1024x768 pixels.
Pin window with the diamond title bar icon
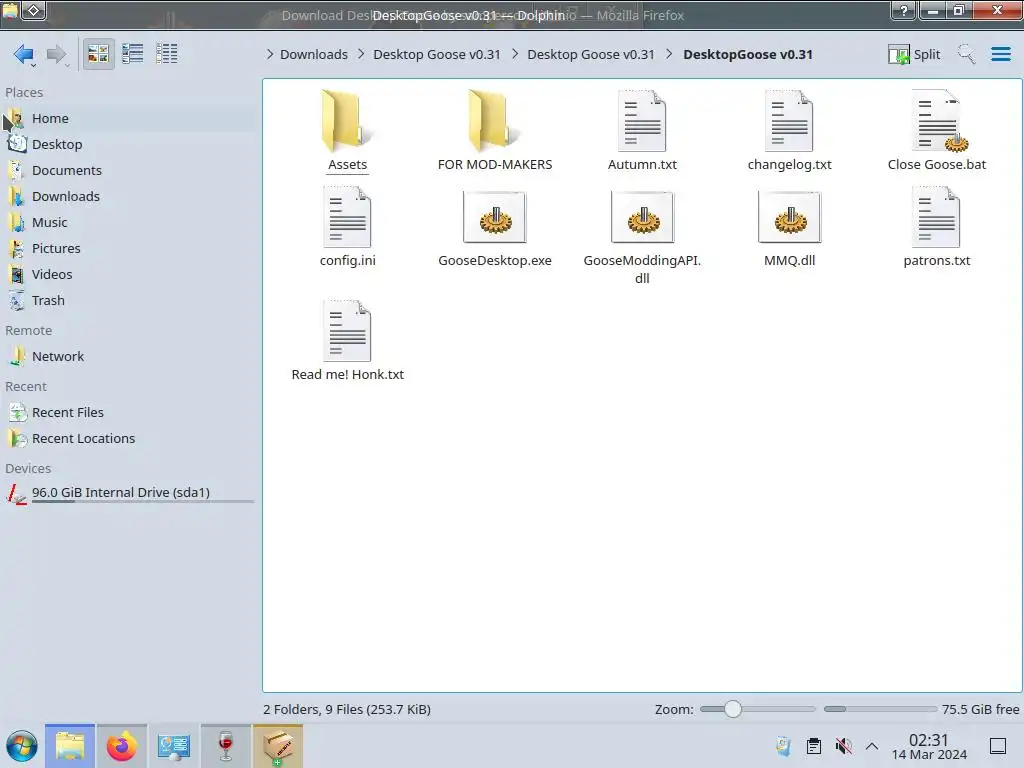coord(34,10)
